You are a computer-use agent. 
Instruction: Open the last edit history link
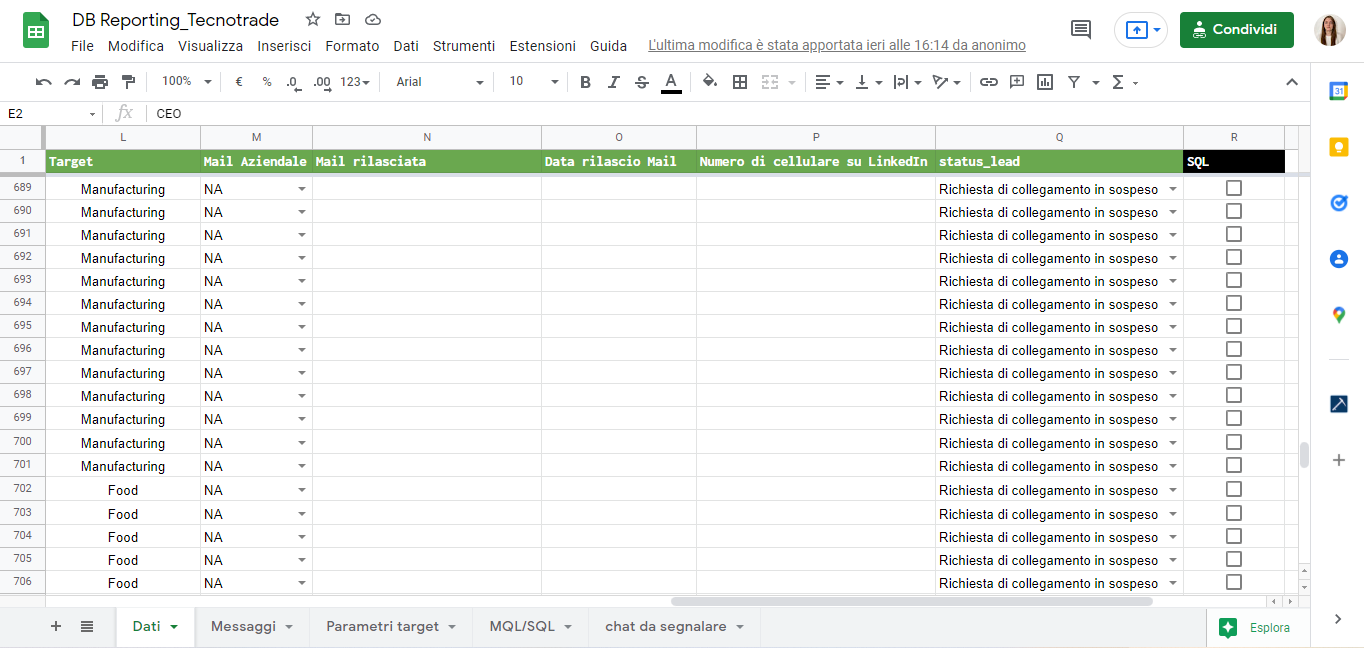click(x=837, y=46)
